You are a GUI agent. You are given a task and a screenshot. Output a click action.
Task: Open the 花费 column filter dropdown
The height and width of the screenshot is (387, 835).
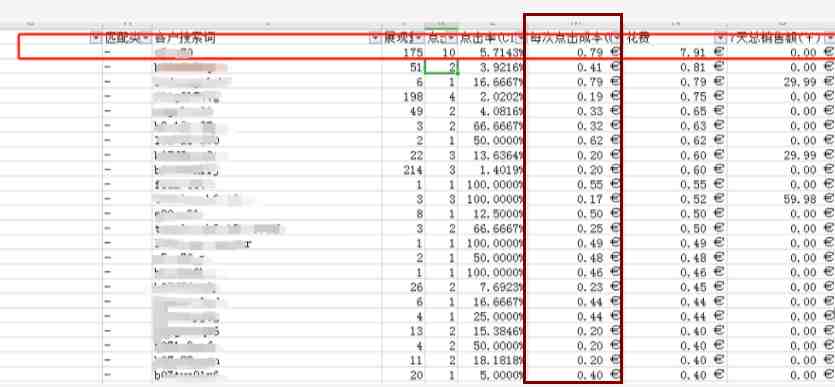click(x=721, y=38)
